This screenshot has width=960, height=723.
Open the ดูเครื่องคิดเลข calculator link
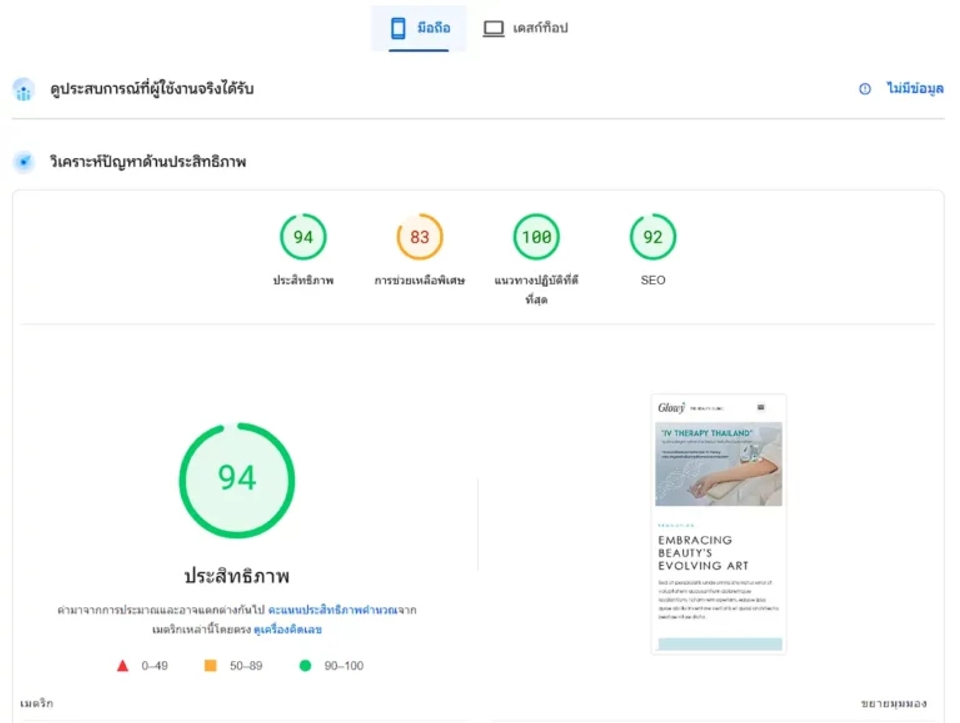[288, 629]
